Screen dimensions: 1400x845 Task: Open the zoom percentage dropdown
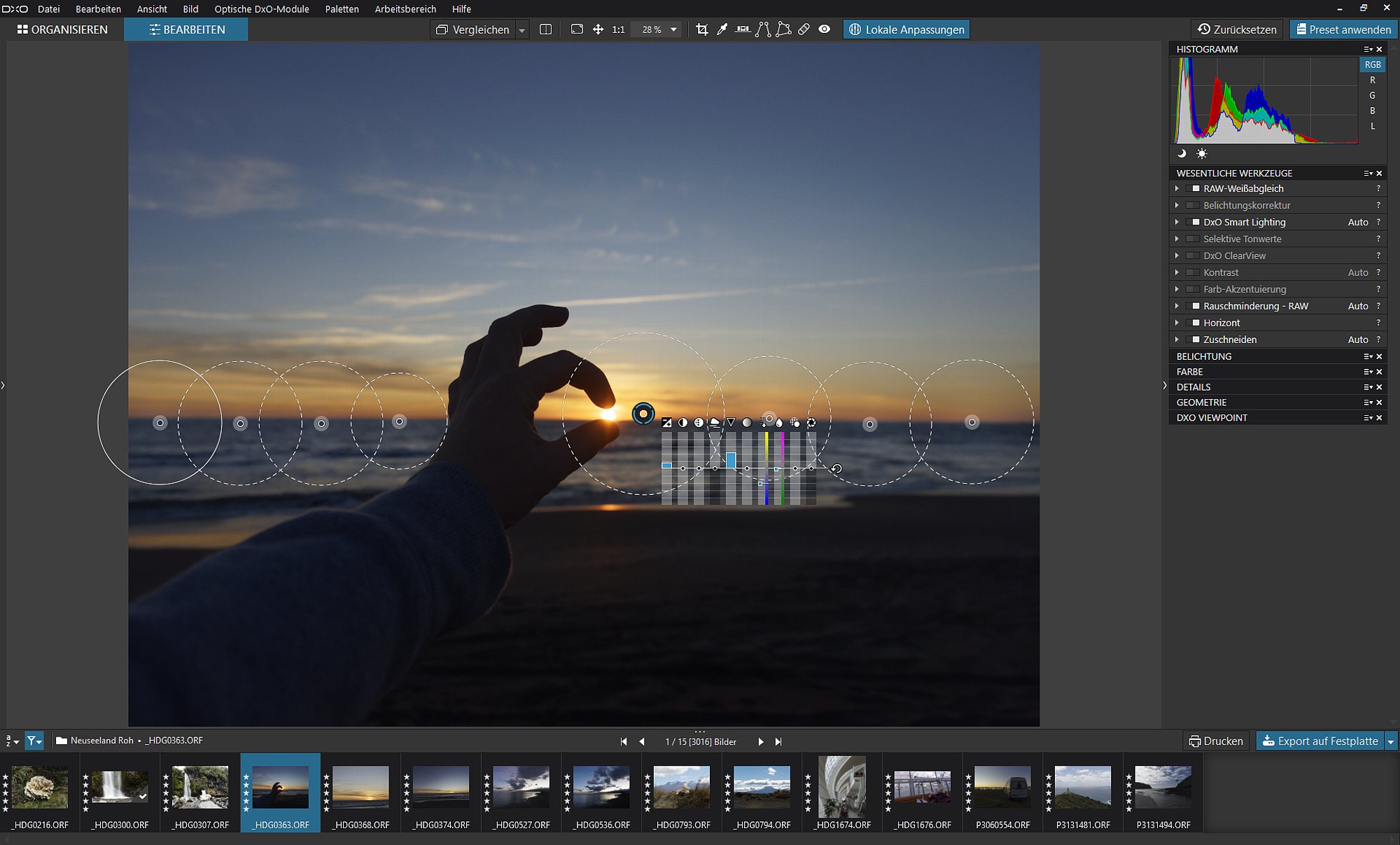(x=674, y=29)
